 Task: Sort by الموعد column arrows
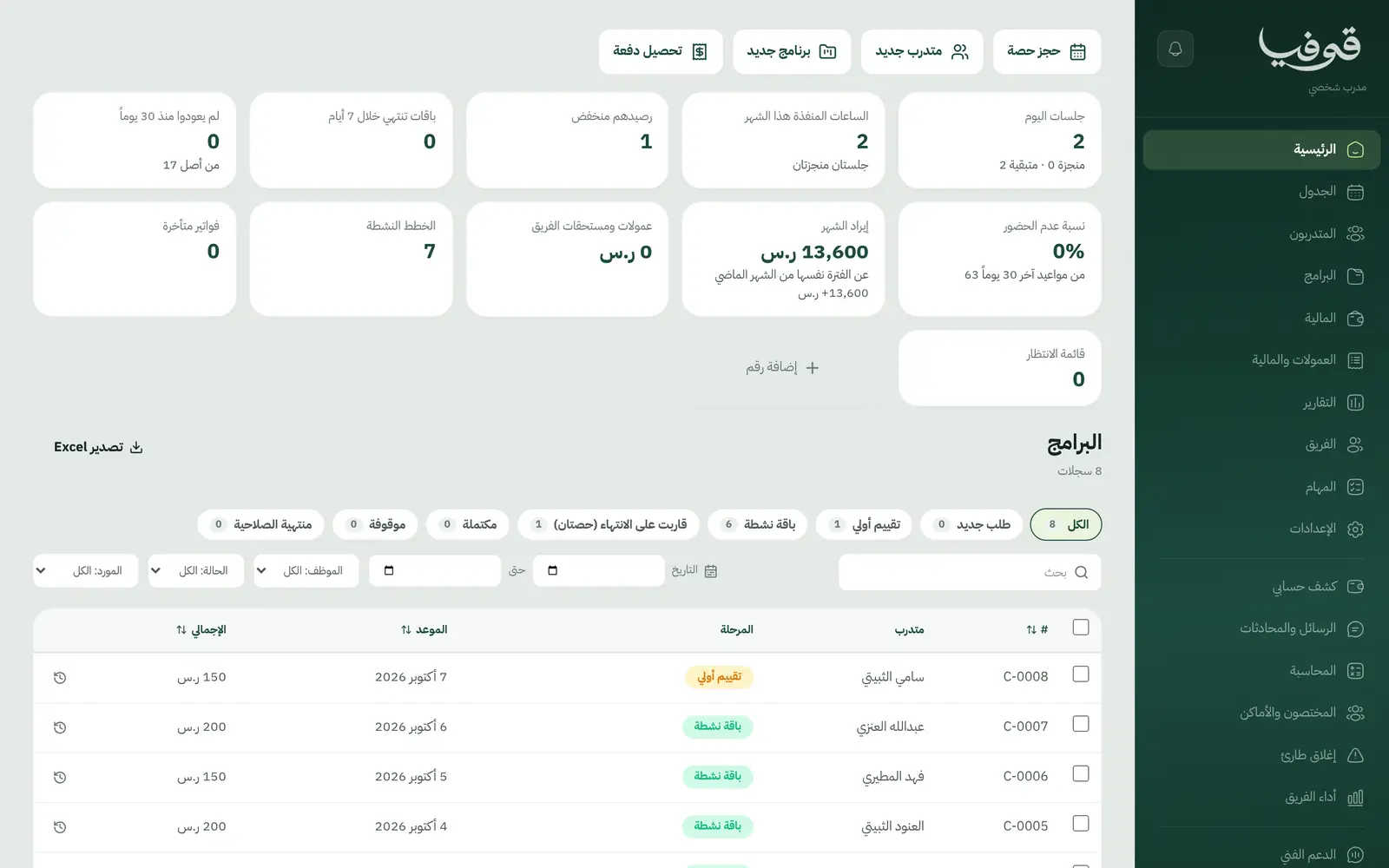click(x=406, y=630)
